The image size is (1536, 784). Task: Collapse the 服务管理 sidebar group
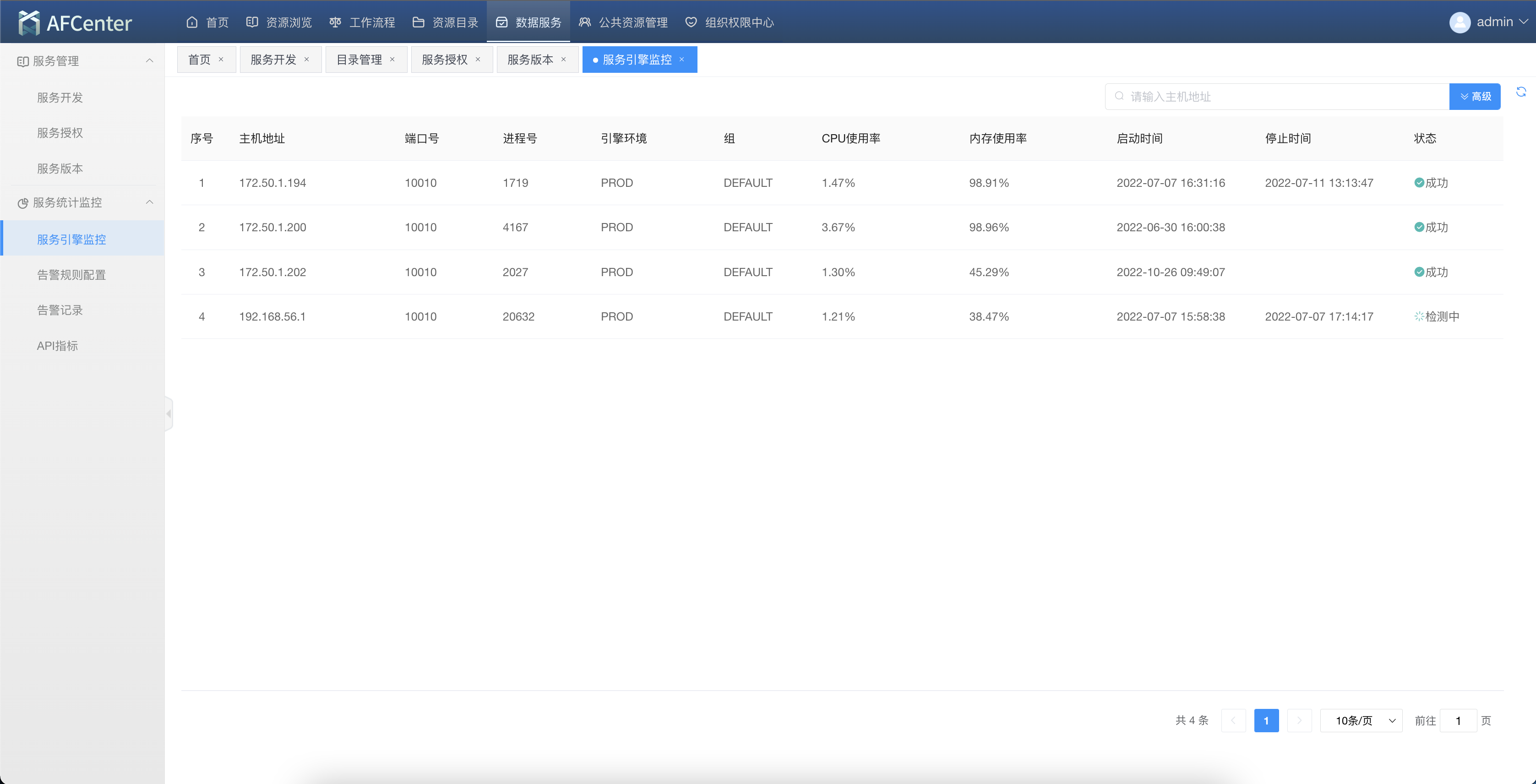click(150, 61)
